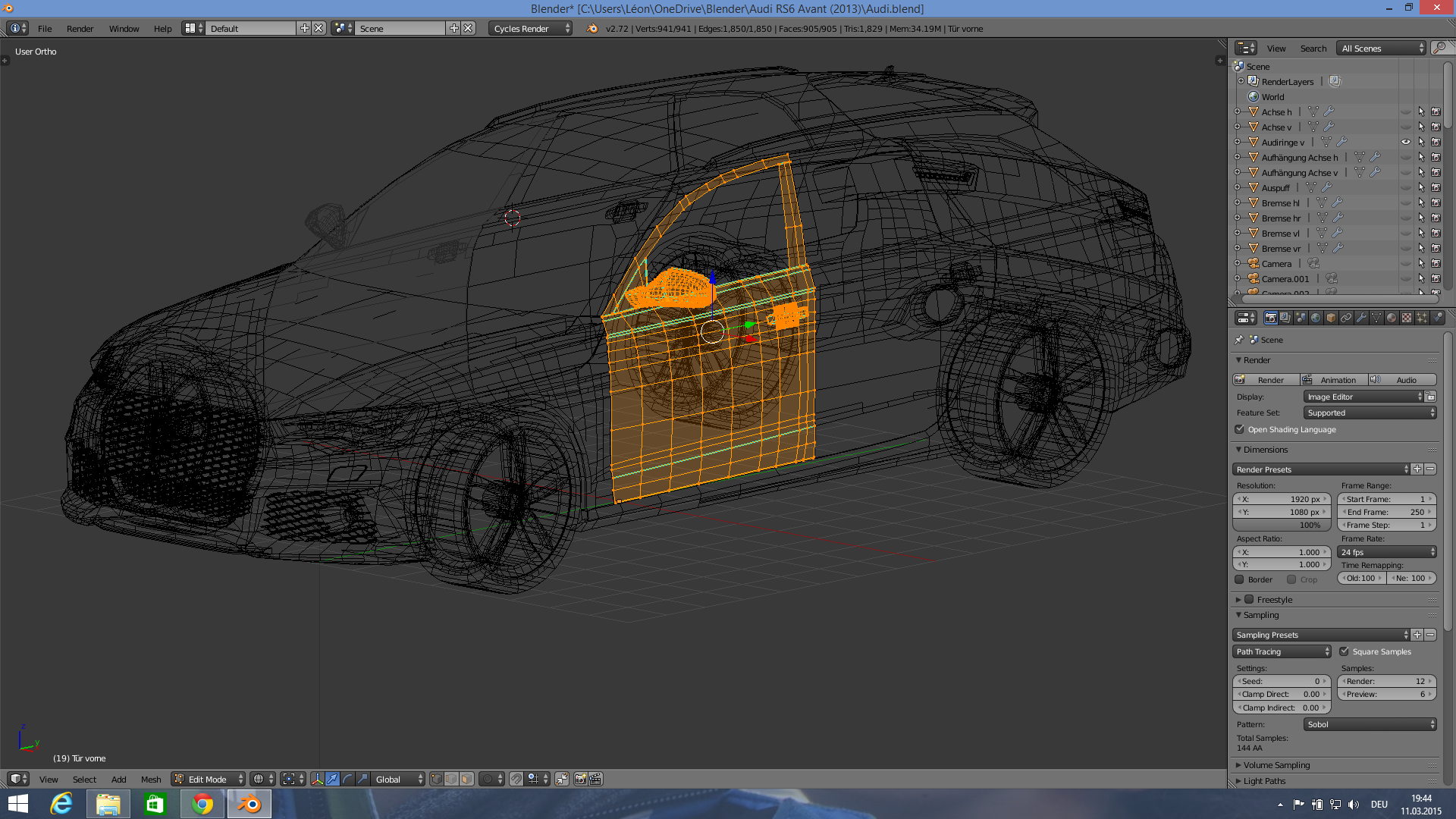Open the Modifiers properties tab wrench icon
Image resolution: width=1456 pixels, height=819 pixels.
click(1361, 318)
